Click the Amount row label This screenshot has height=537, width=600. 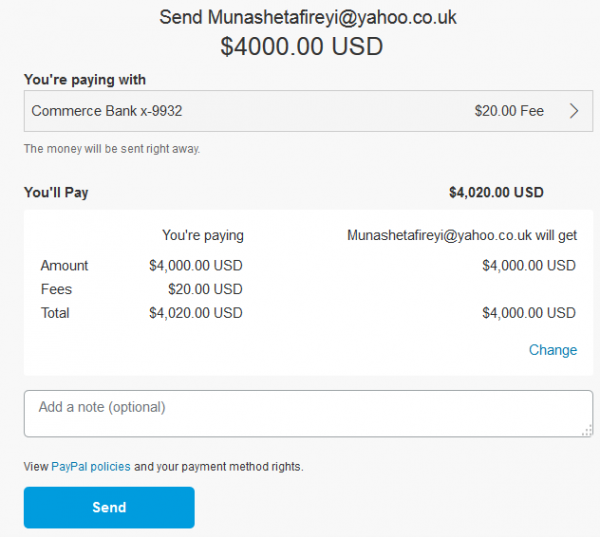pyautogui.click(x=64, y=265)
